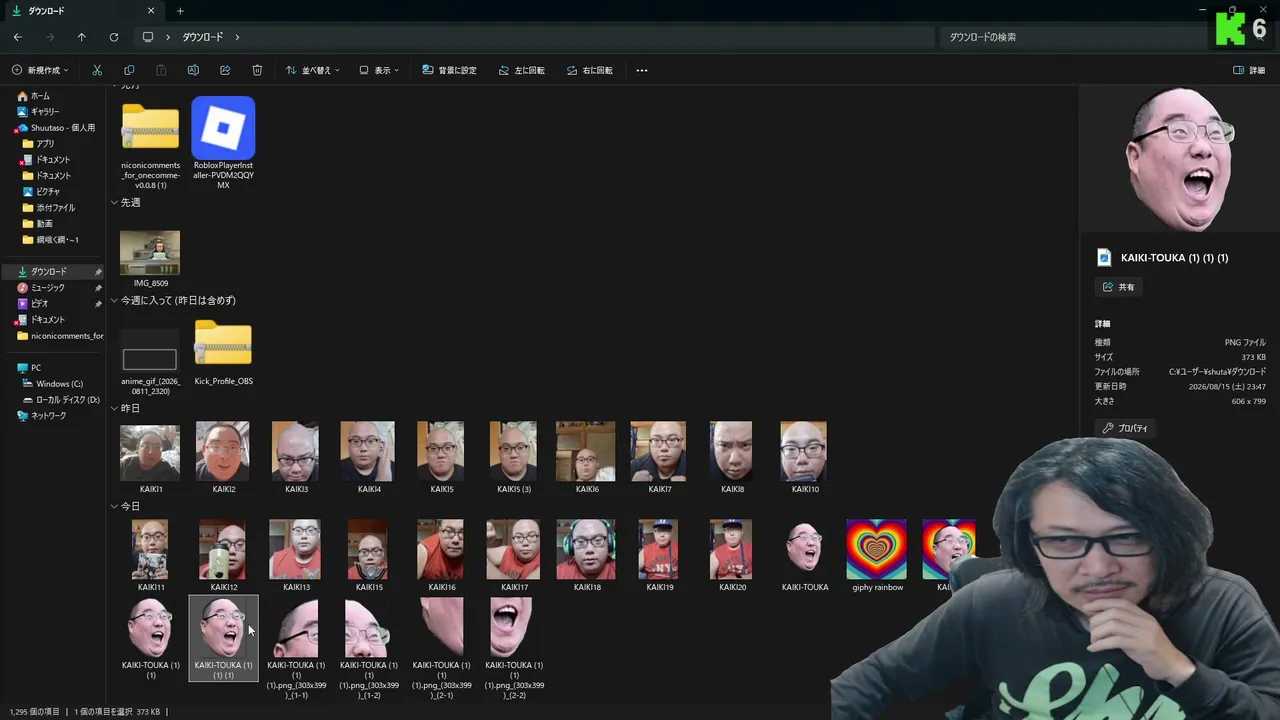
Task: Collapse the 今週に入って file group
Action: tap(114, 300)
